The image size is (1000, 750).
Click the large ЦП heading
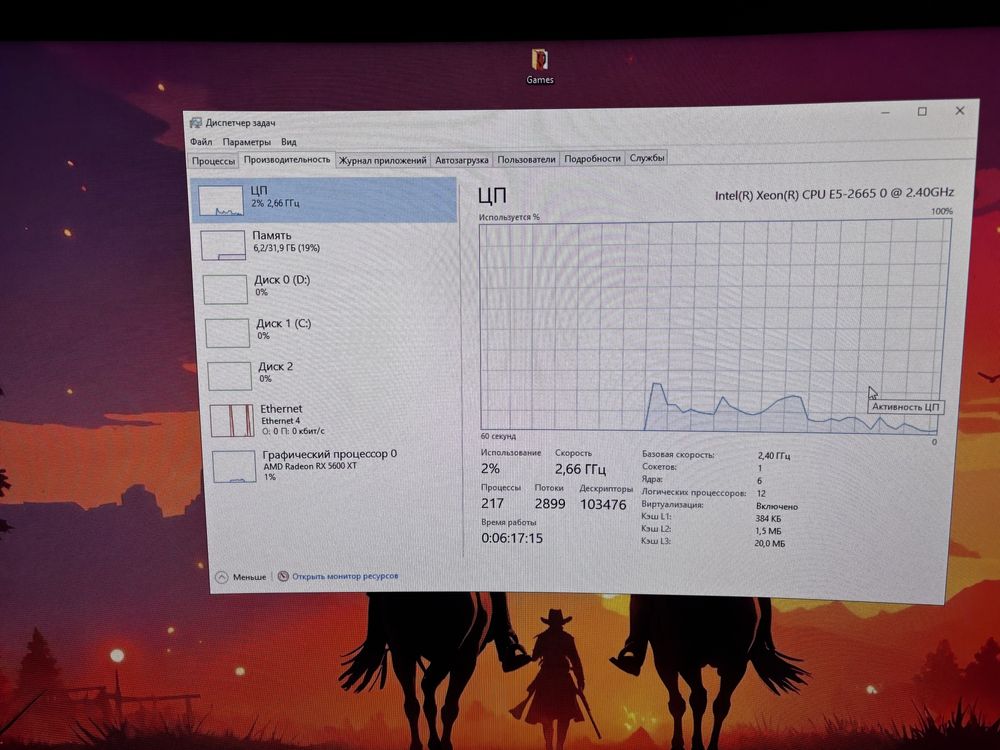pos(492,196)
